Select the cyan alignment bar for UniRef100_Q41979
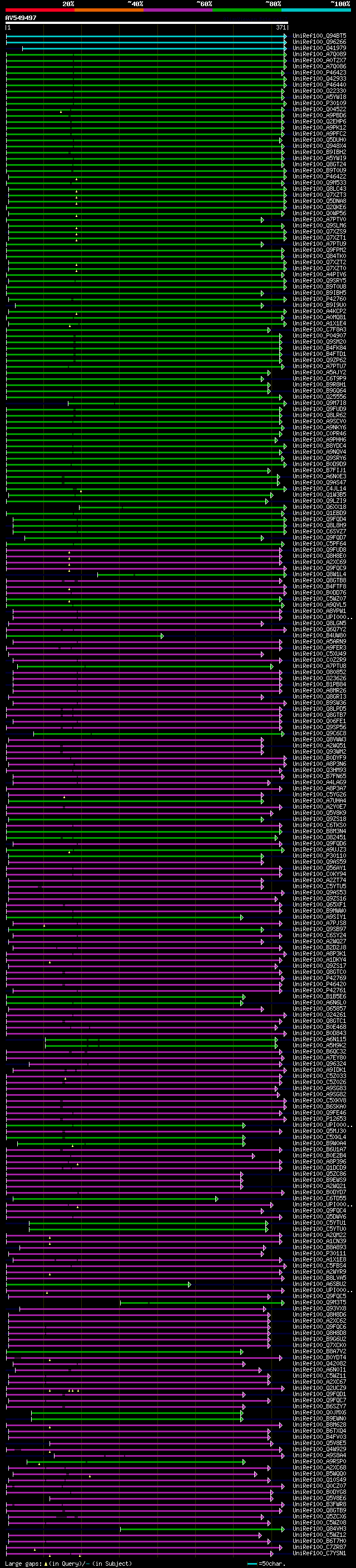 pyautogui.click(x=155, y=49)
